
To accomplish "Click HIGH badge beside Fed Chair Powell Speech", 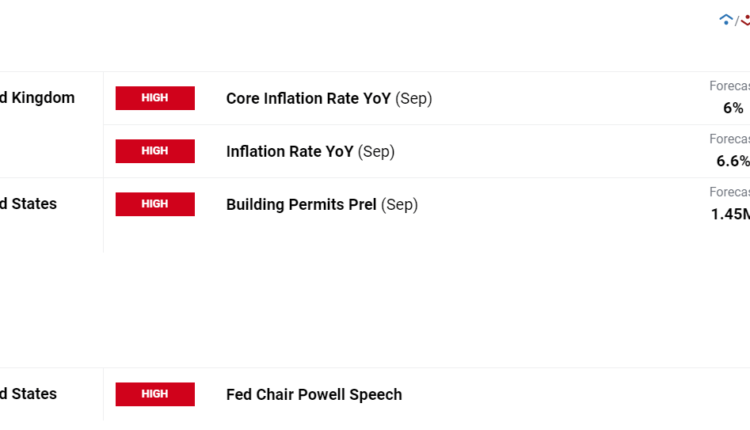I will (155, 394).
